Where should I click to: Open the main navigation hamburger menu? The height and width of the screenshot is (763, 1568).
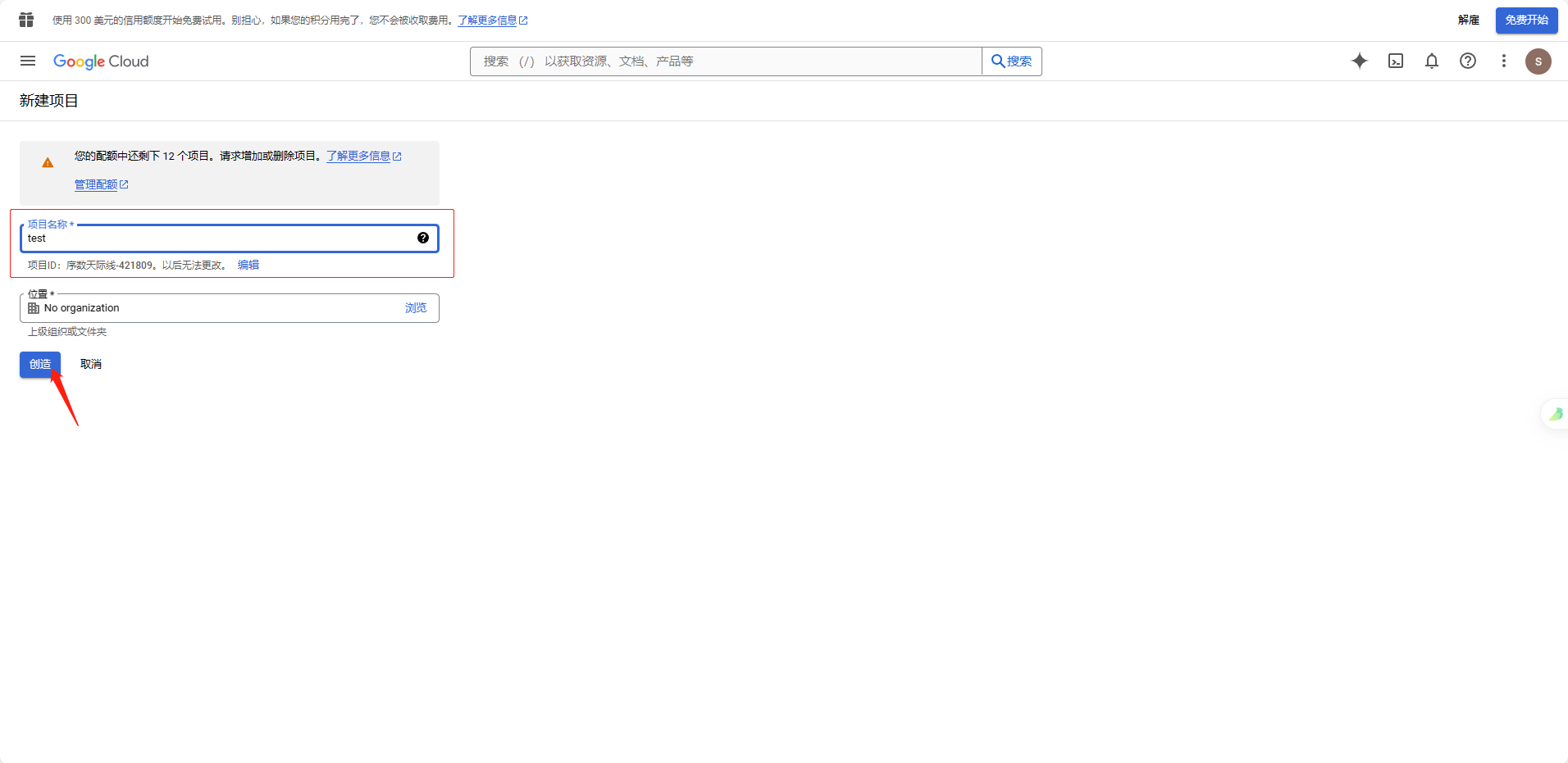pos(28,61)
